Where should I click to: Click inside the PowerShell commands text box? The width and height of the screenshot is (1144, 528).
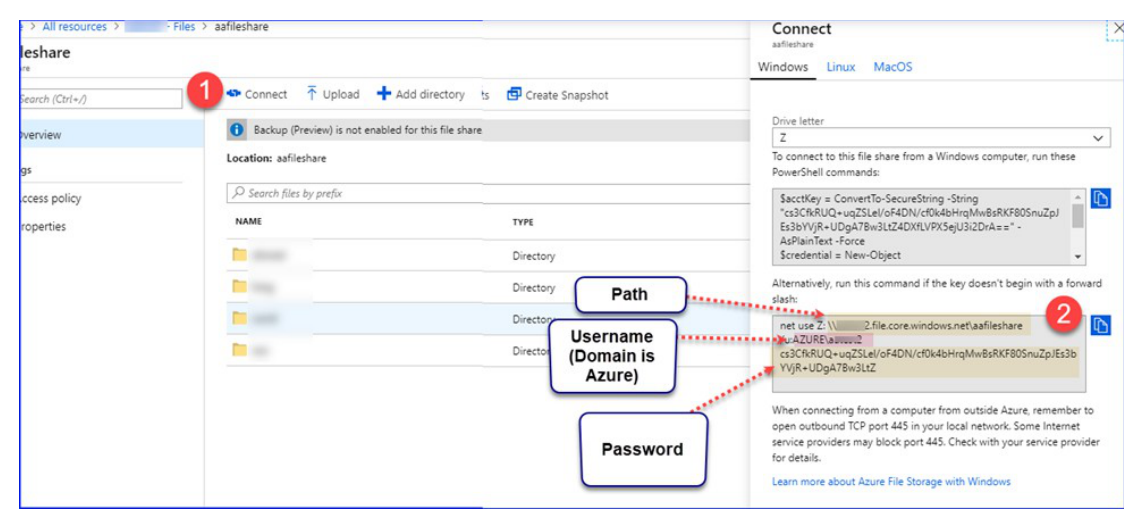[921, 225]
